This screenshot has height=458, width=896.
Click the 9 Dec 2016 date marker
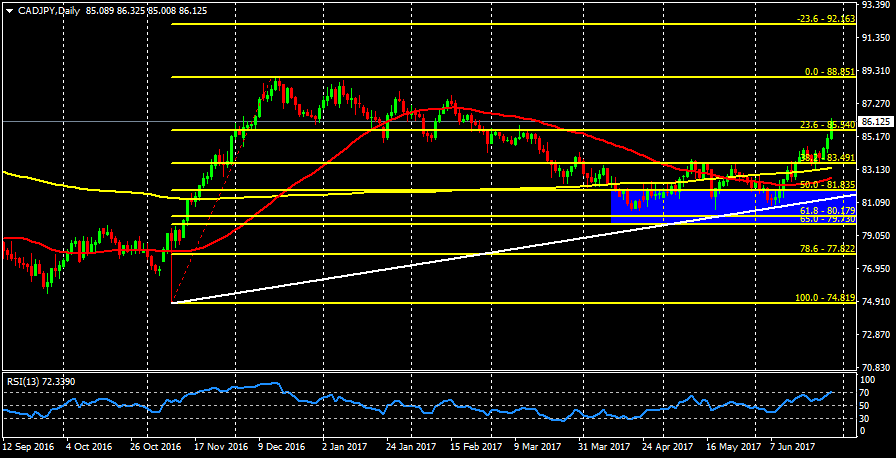pyautogui.click(x=283, y=447)
